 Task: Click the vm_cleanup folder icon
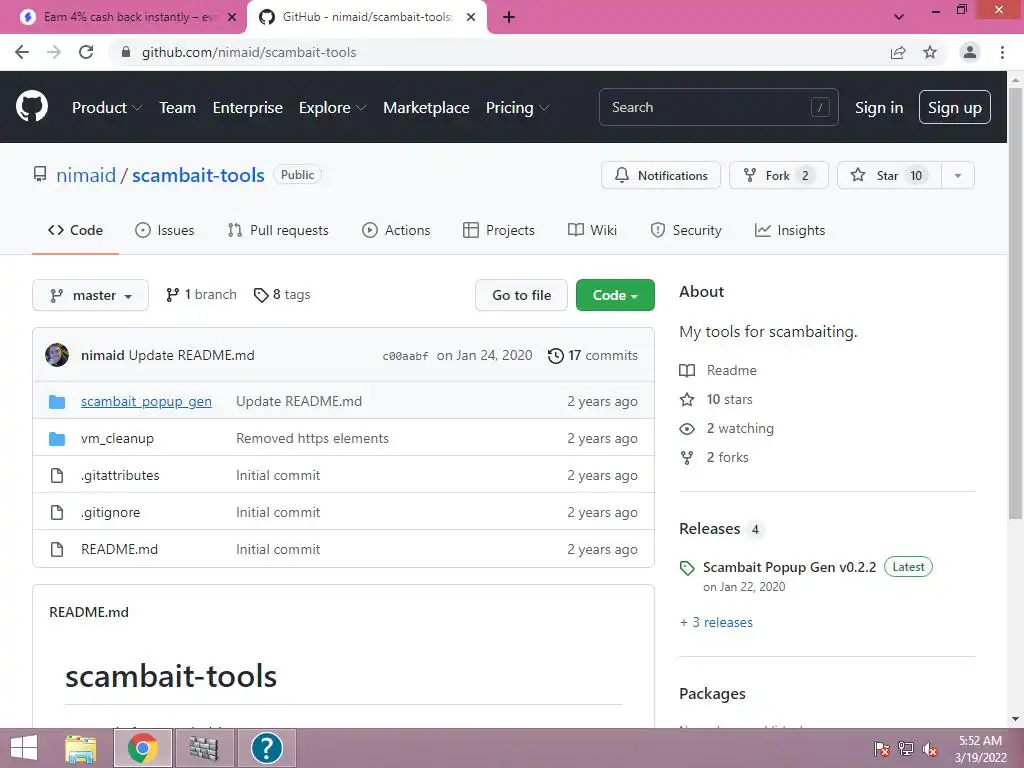[57, 439]
